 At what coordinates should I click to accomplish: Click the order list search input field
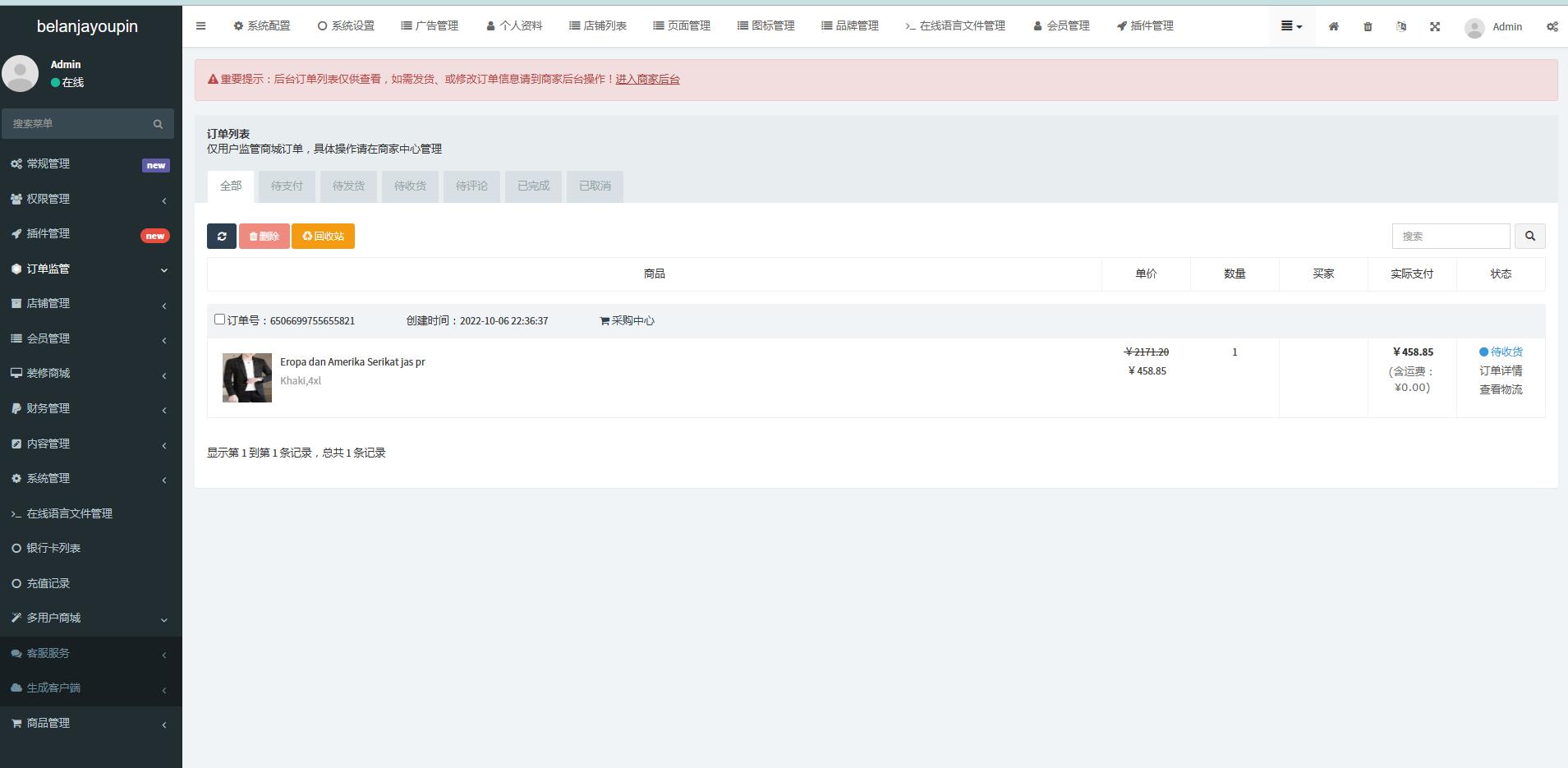click(1451, 237)
